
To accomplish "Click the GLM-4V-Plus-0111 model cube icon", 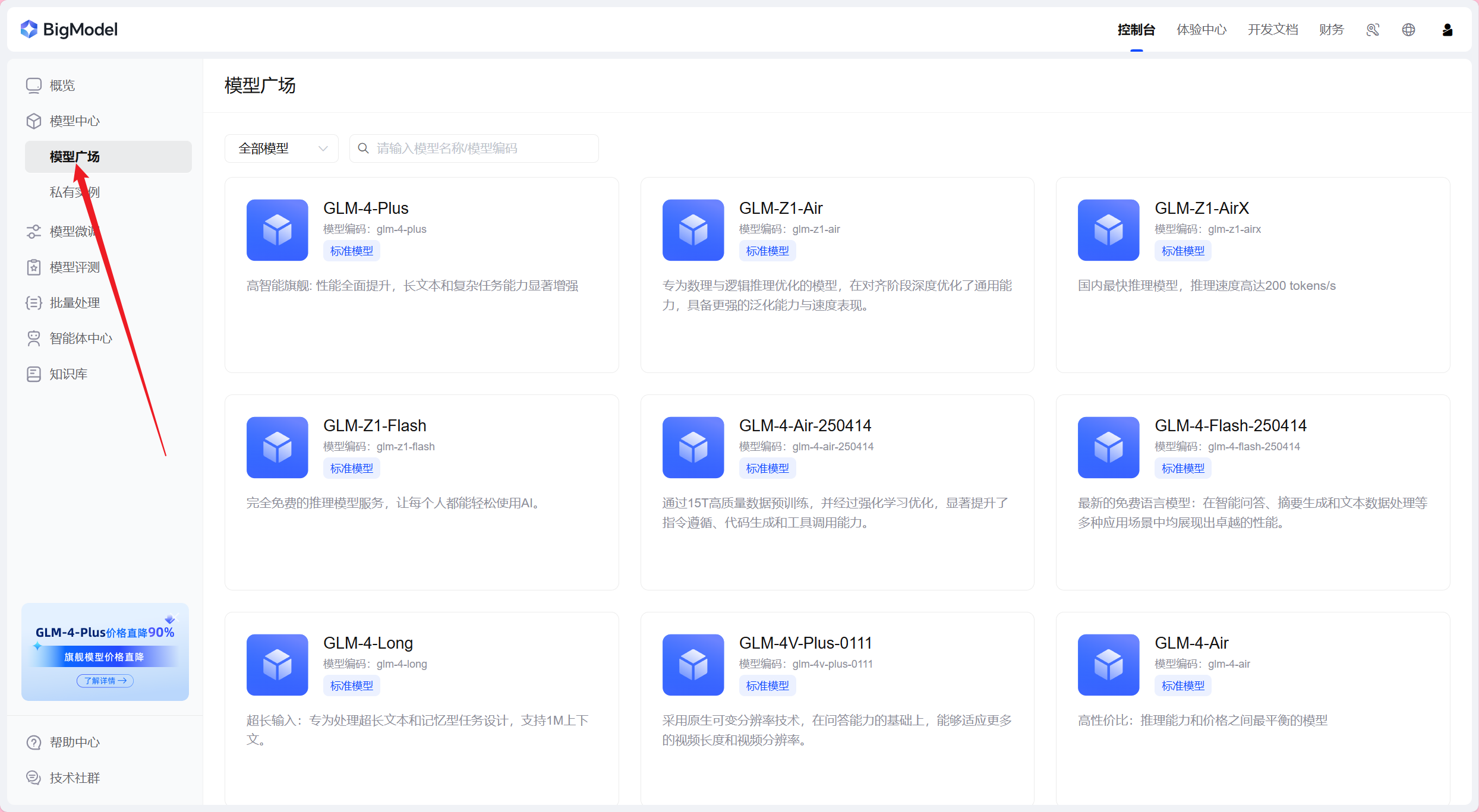I will click(693, 665).
